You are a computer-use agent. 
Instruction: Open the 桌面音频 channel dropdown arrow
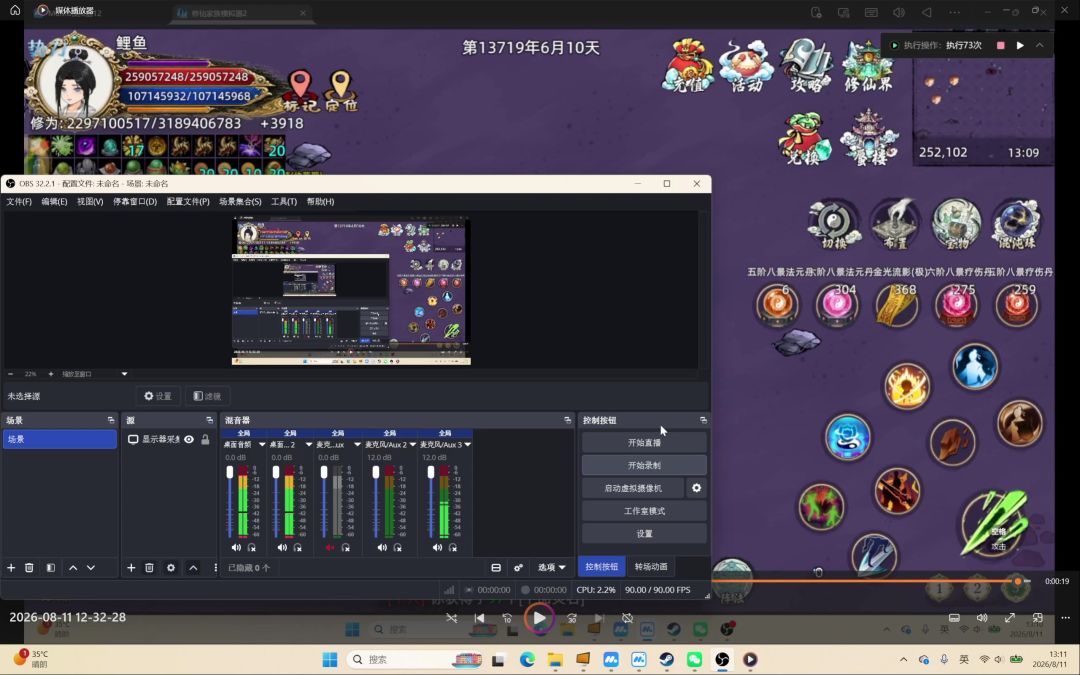tap(262, 445)
